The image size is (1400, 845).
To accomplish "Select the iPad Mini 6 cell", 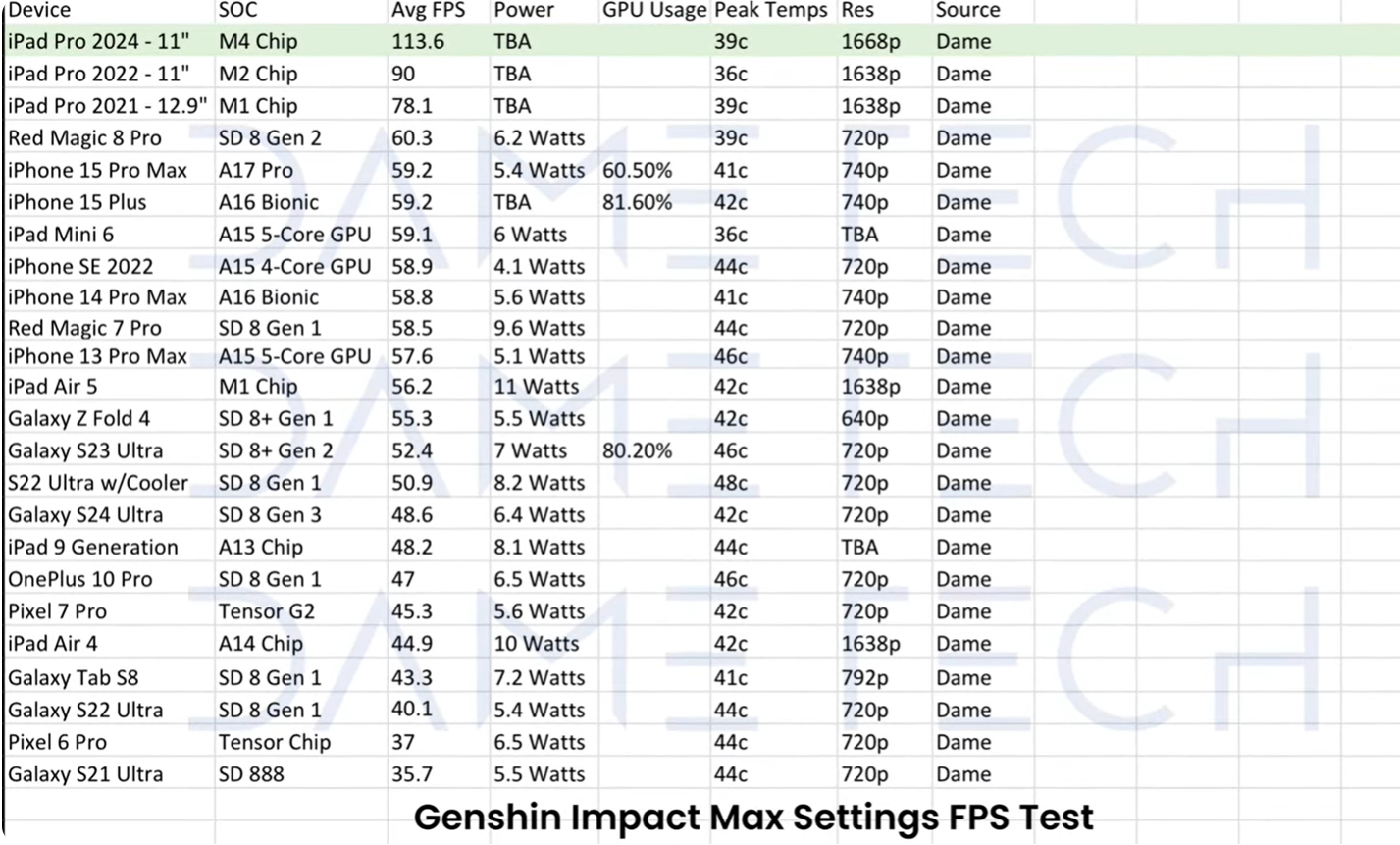I will pyautogui.click(x=61, y=235).
